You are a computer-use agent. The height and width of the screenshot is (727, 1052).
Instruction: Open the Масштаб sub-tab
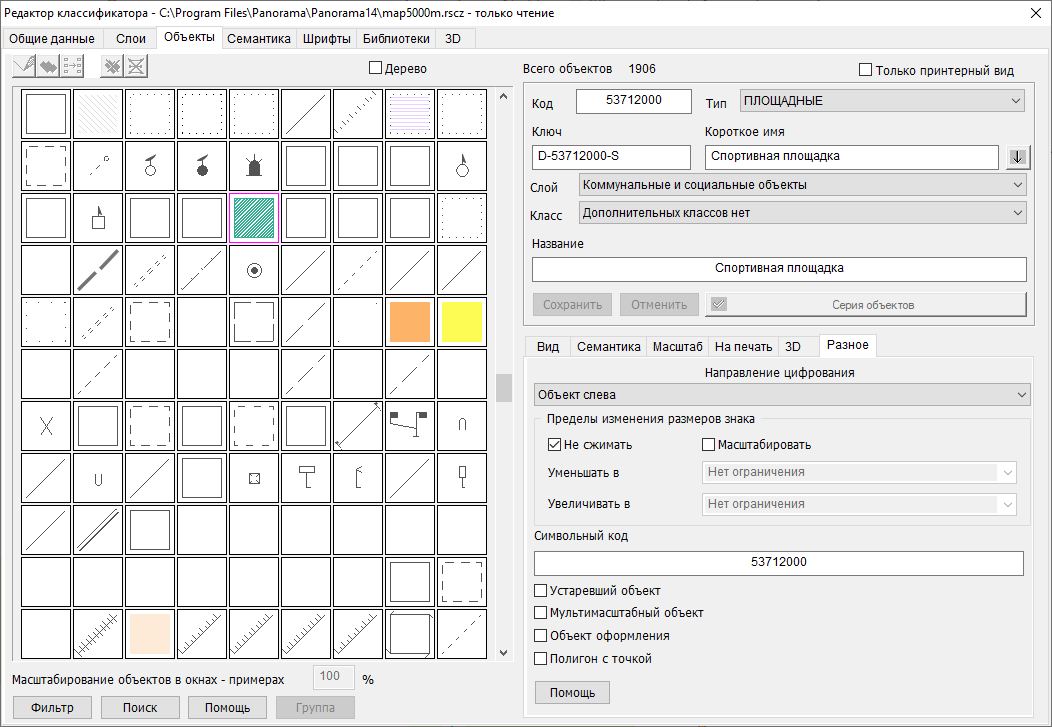[677, 347]
